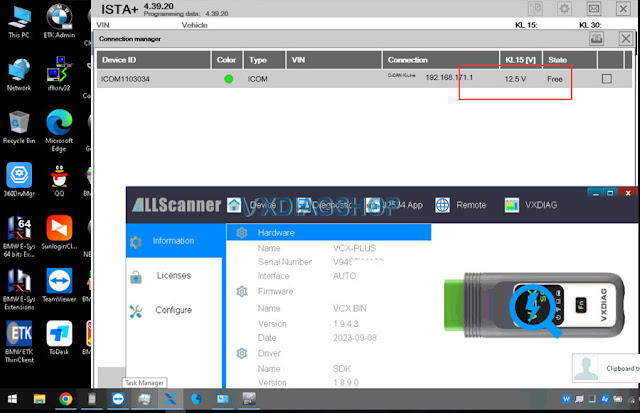Click the 192.168.171.1 connection address

[449, 78]
